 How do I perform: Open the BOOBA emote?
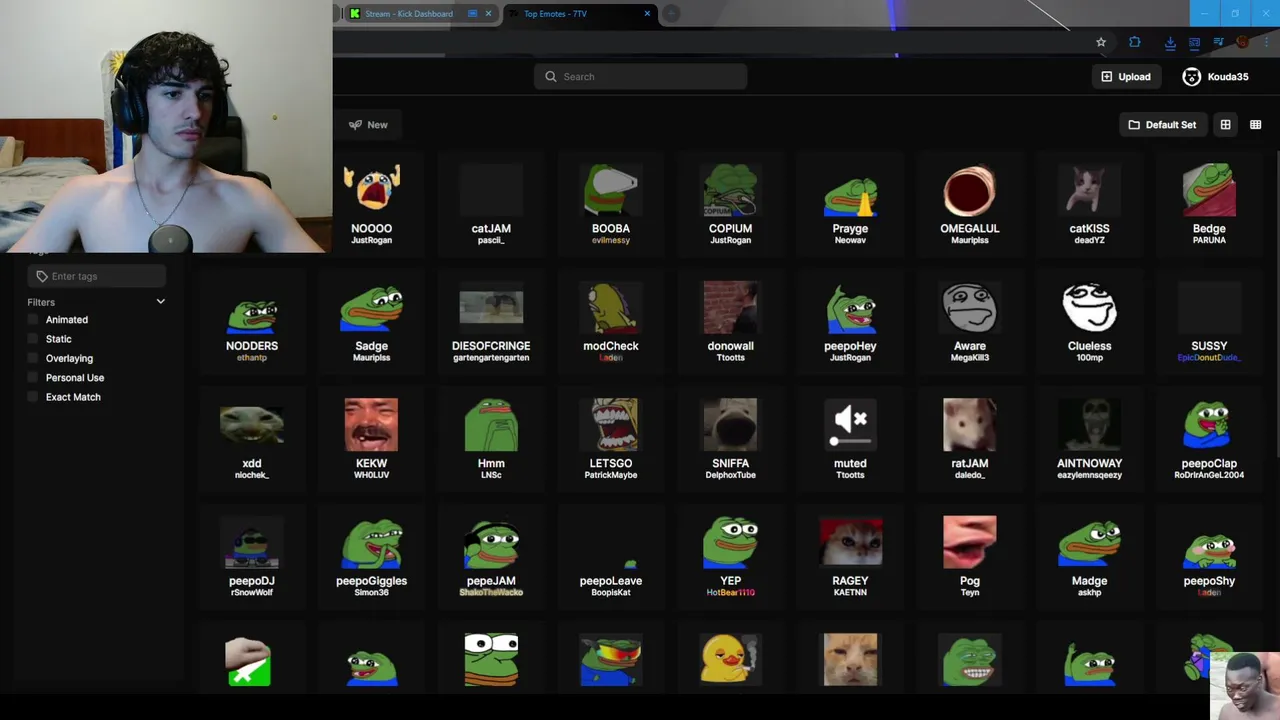pyautogui.click(x=610, y=204)
